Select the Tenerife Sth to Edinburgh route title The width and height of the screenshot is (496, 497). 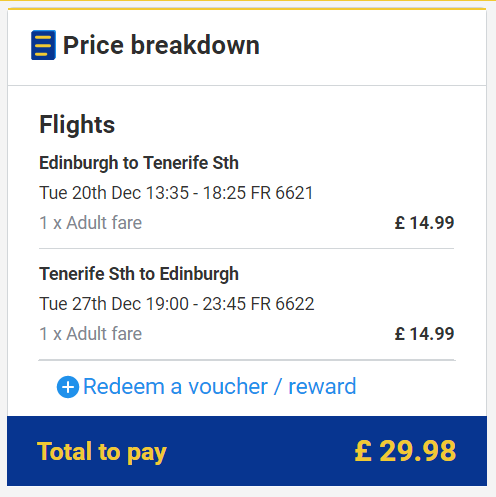(139, 274)
